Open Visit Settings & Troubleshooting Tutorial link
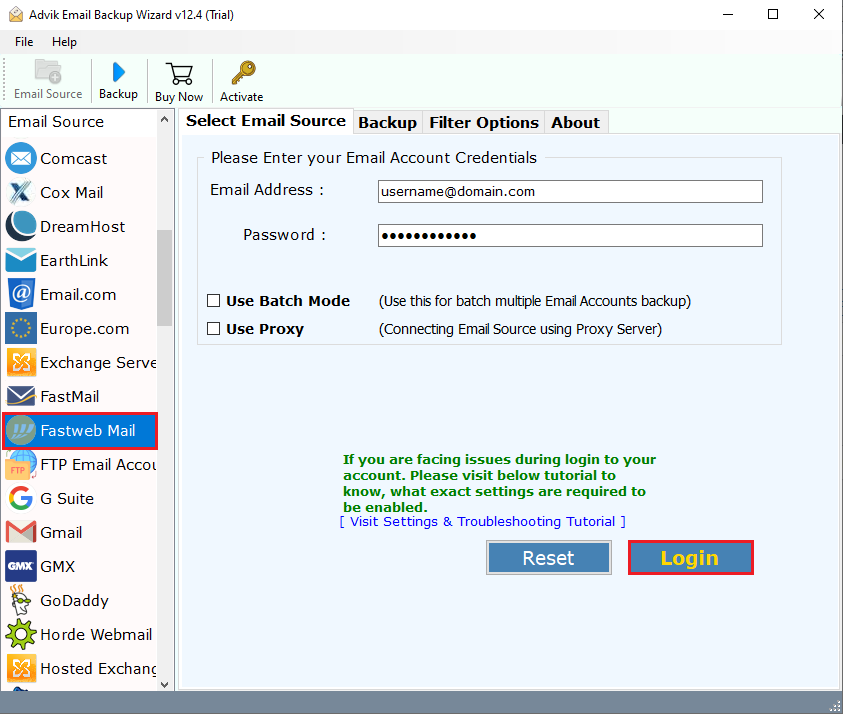Image resolution: width=843 pixels, height=714 pixels. (483, 522)
